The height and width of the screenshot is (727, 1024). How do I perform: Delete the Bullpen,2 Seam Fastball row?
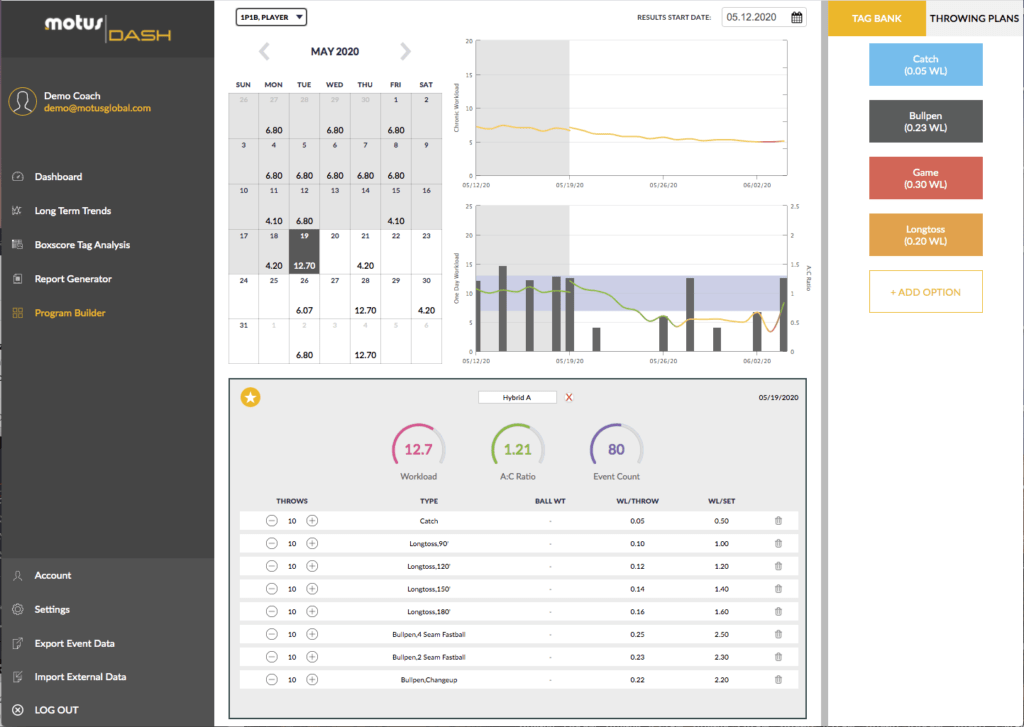click(x=778, y=657)
